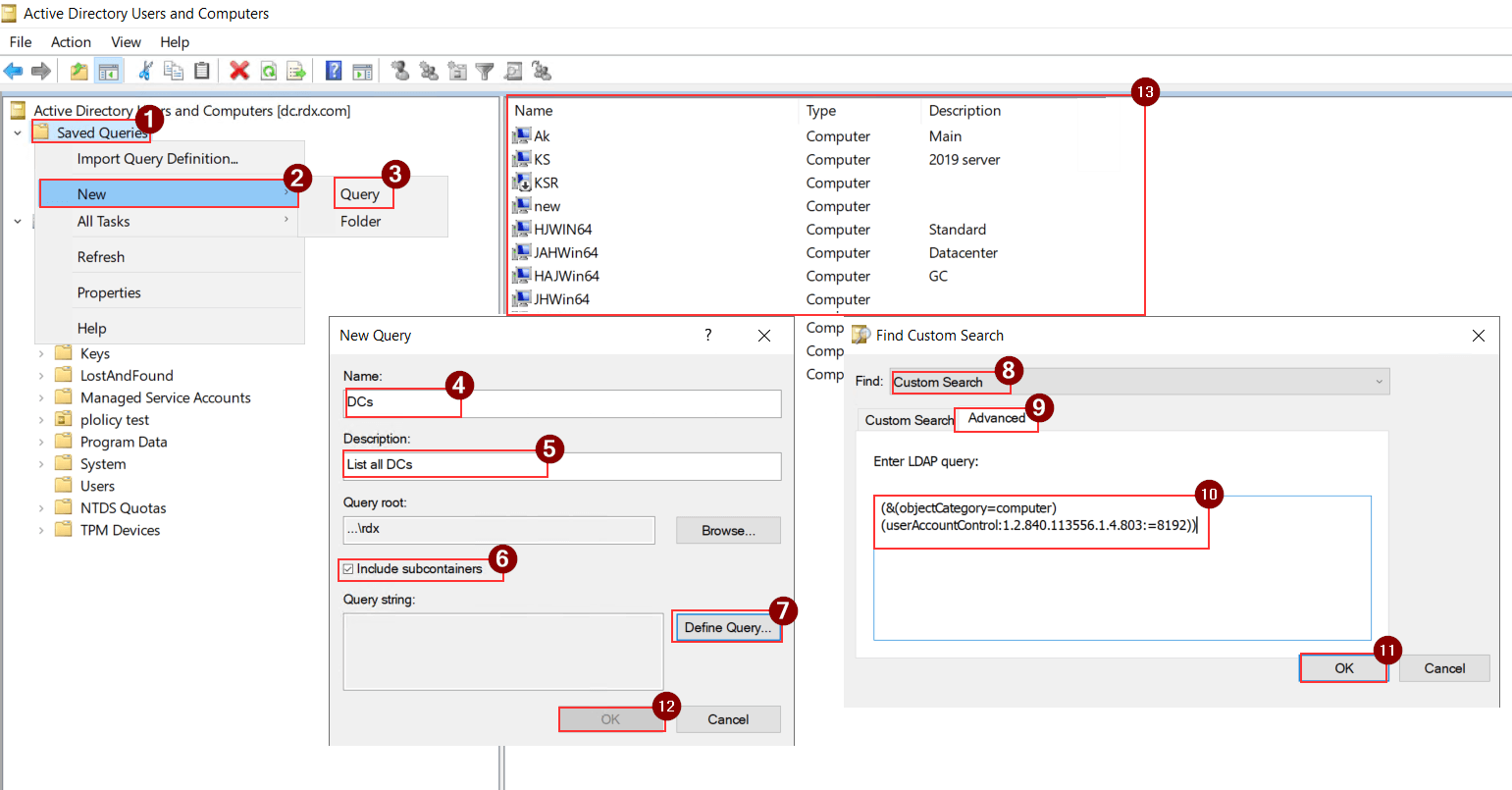This screenshot has height=790, width=1512.
Task: Click the Export List toolbar icon
Action: coord(296,71)
